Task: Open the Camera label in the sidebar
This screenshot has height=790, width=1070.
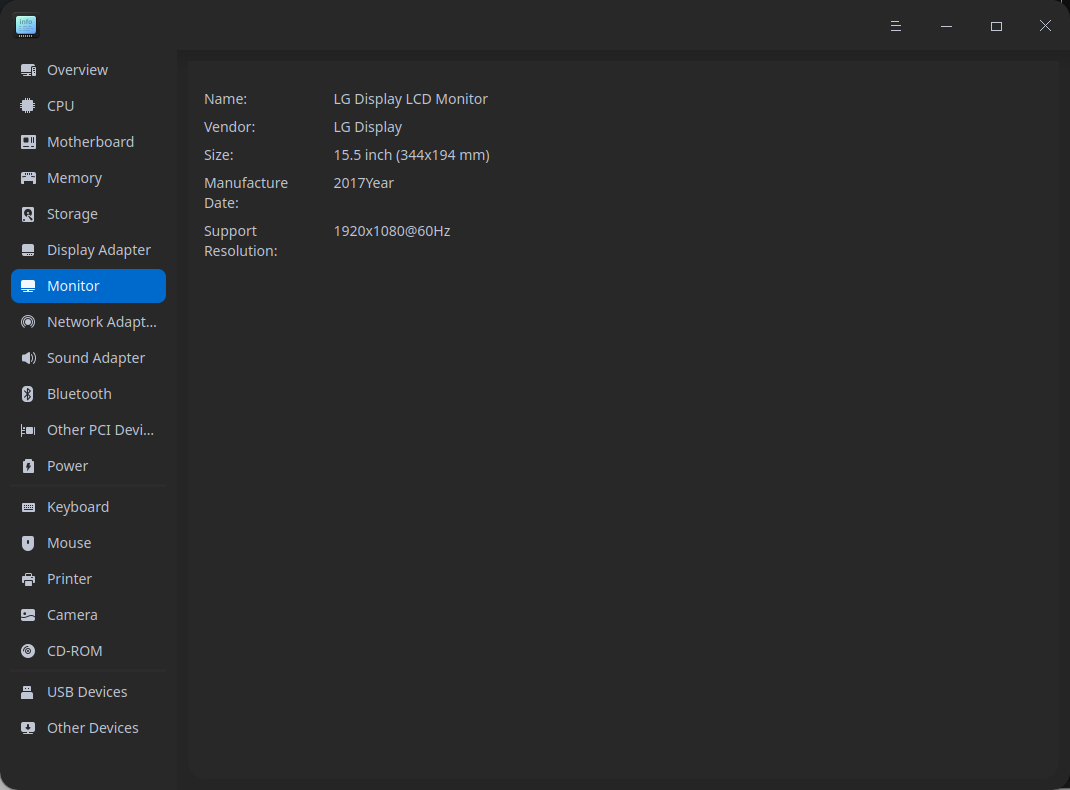Action: coord(72,615)
